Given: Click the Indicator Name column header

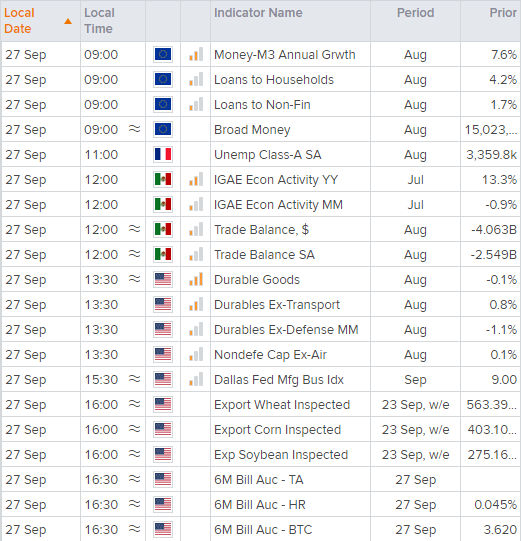Looking at the screenshot, I should pyautogui.click(x=258, y=13).
